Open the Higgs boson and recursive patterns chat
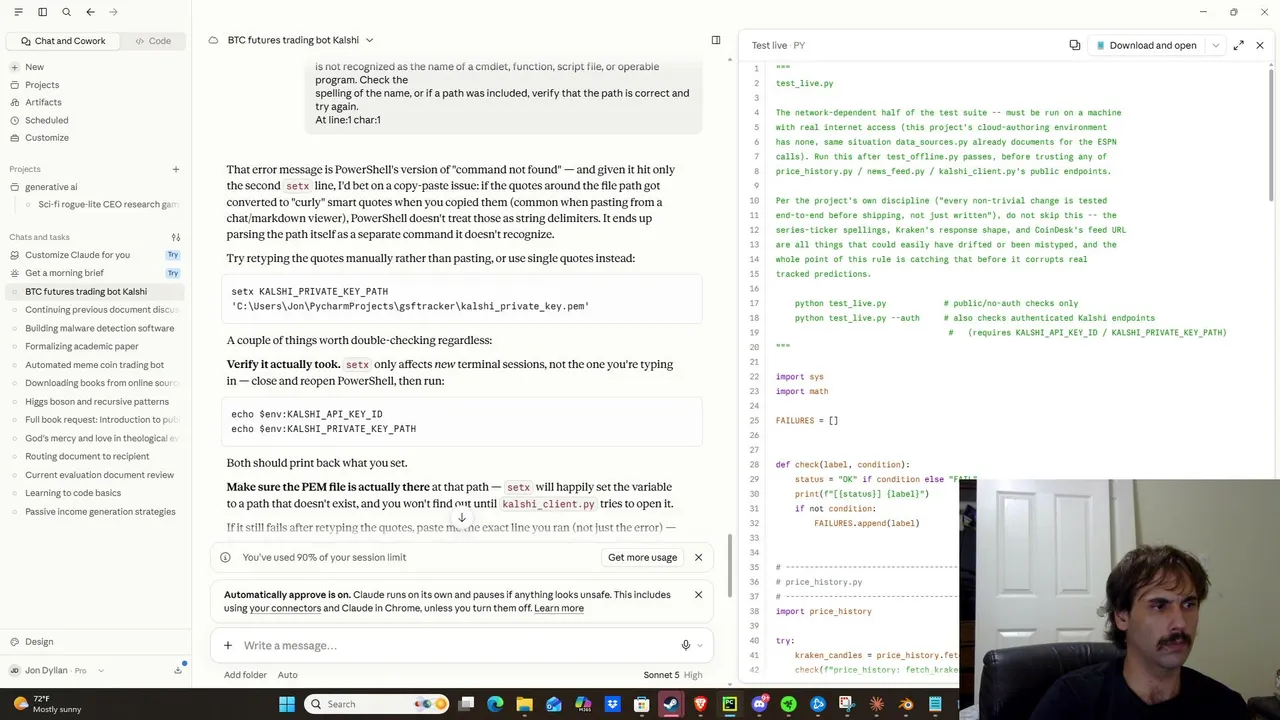 (97, 402)
